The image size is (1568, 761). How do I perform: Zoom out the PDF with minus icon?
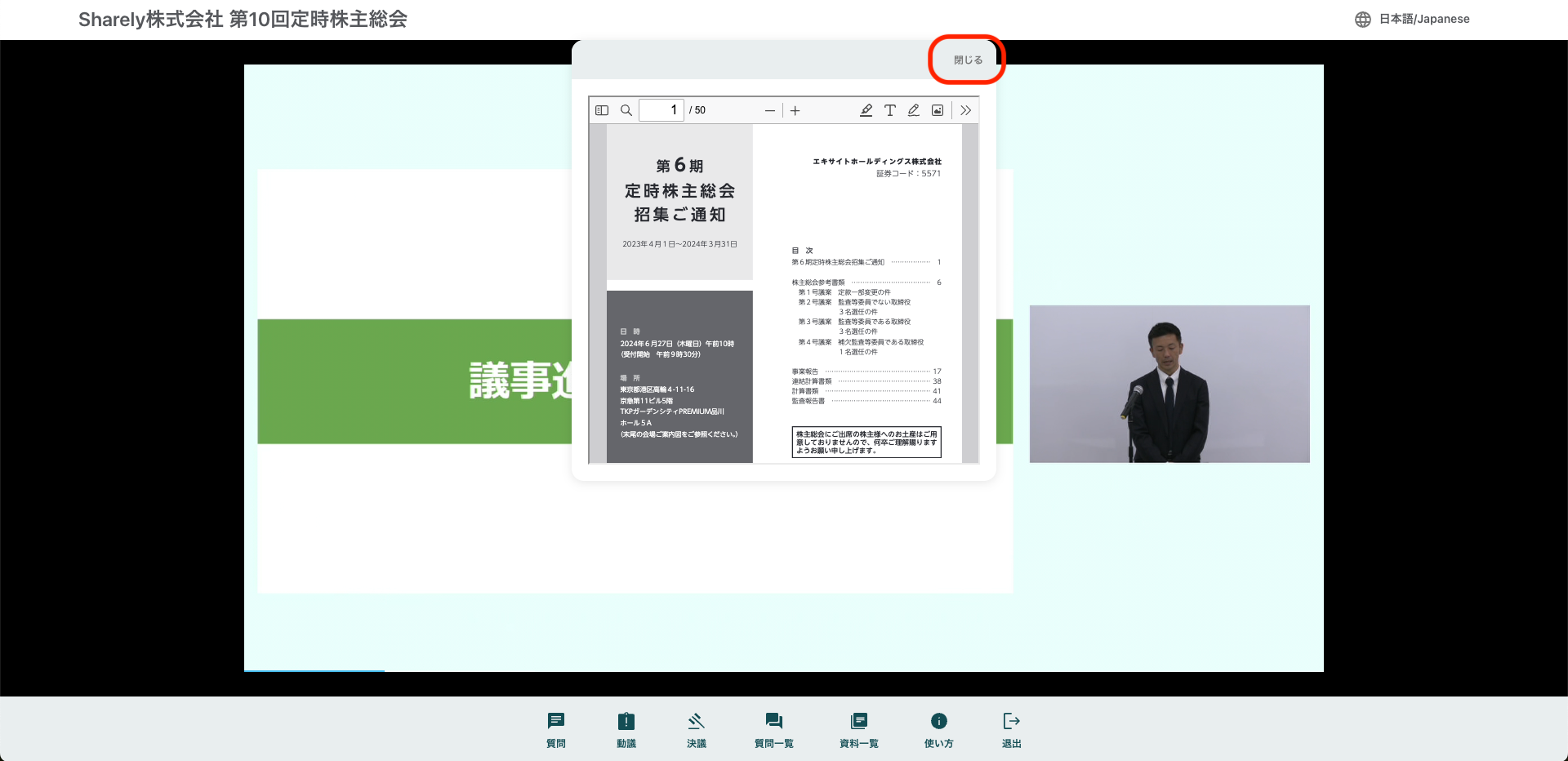point(770,110)
